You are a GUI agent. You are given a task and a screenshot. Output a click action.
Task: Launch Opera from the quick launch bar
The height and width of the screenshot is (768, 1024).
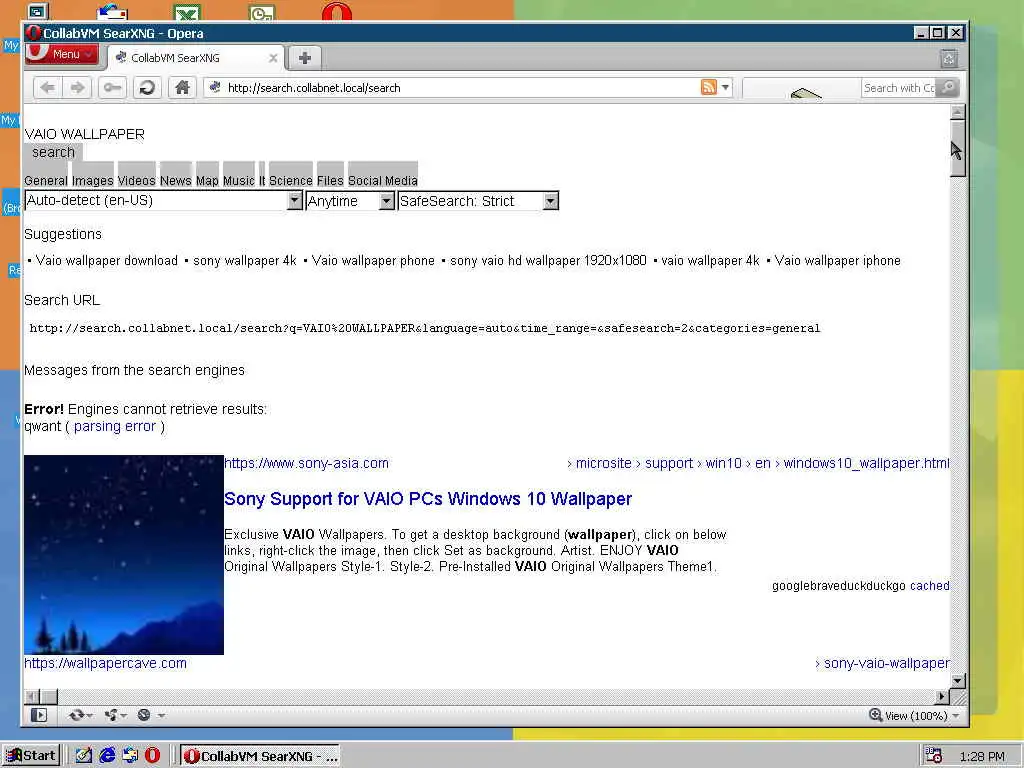coord(152,756)
